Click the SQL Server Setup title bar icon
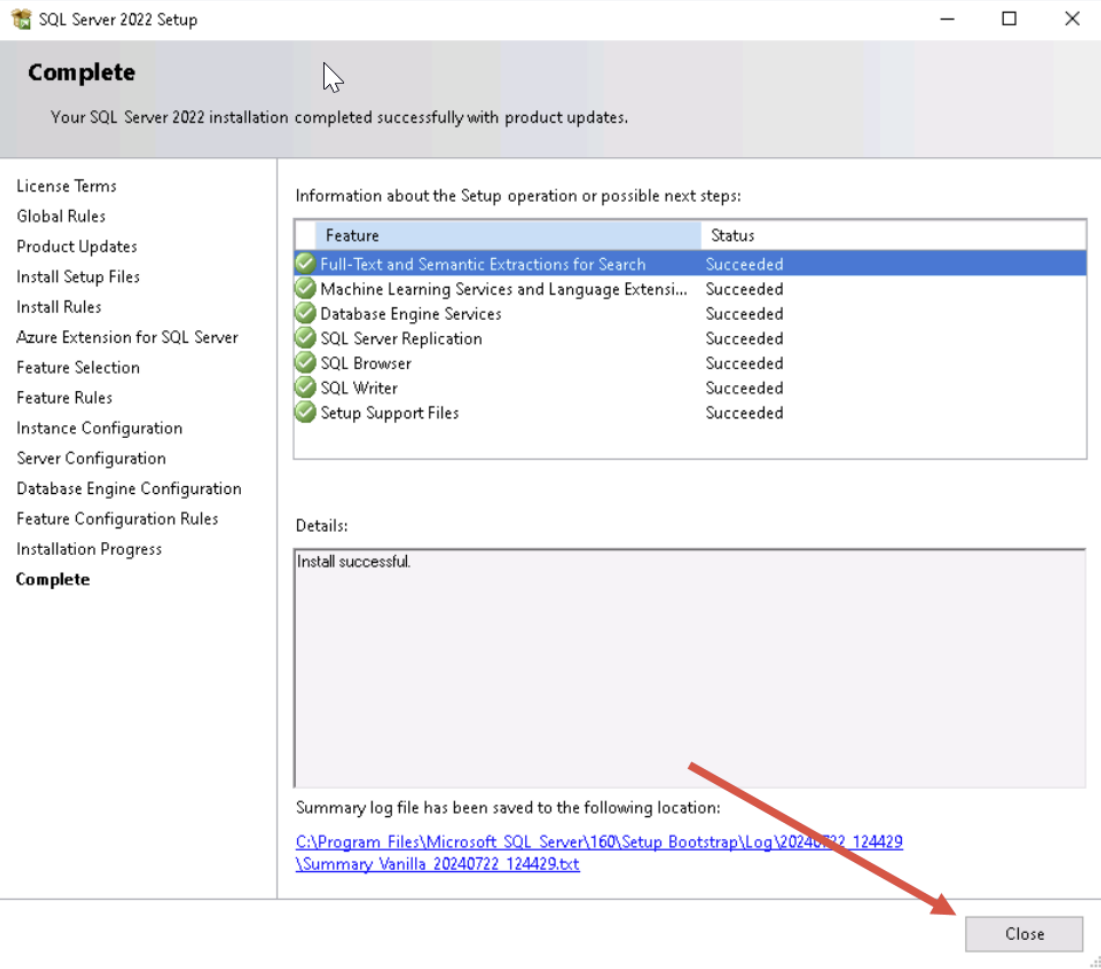 (22, 19)
